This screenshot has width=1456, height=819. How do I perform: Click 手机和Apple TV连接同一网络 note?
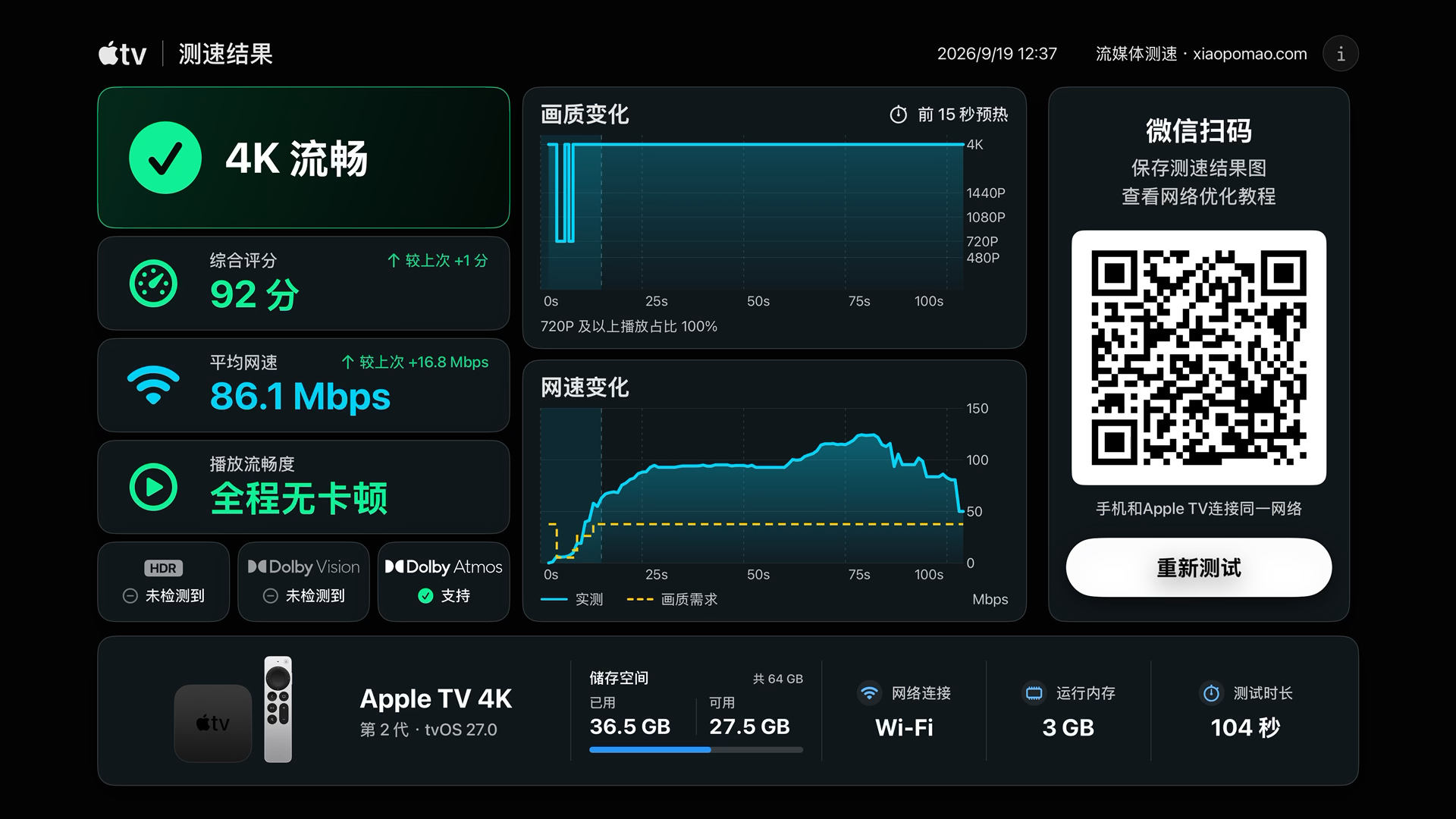tap(1198, 509)
